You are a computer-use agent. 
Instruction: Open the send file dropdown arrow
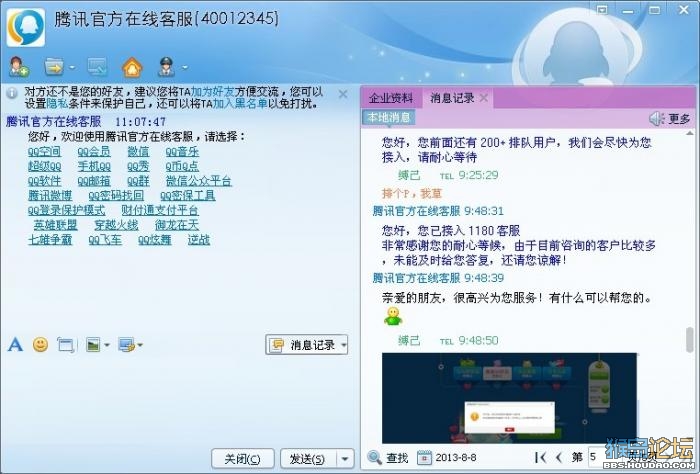coord(71,68)
